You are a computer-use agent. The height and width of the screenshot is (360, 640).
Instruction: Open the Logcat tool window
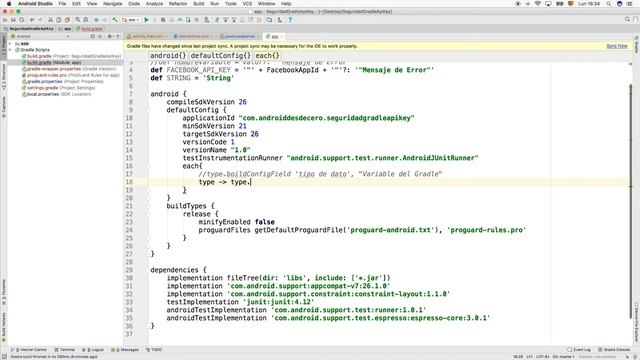pos(93,350)
